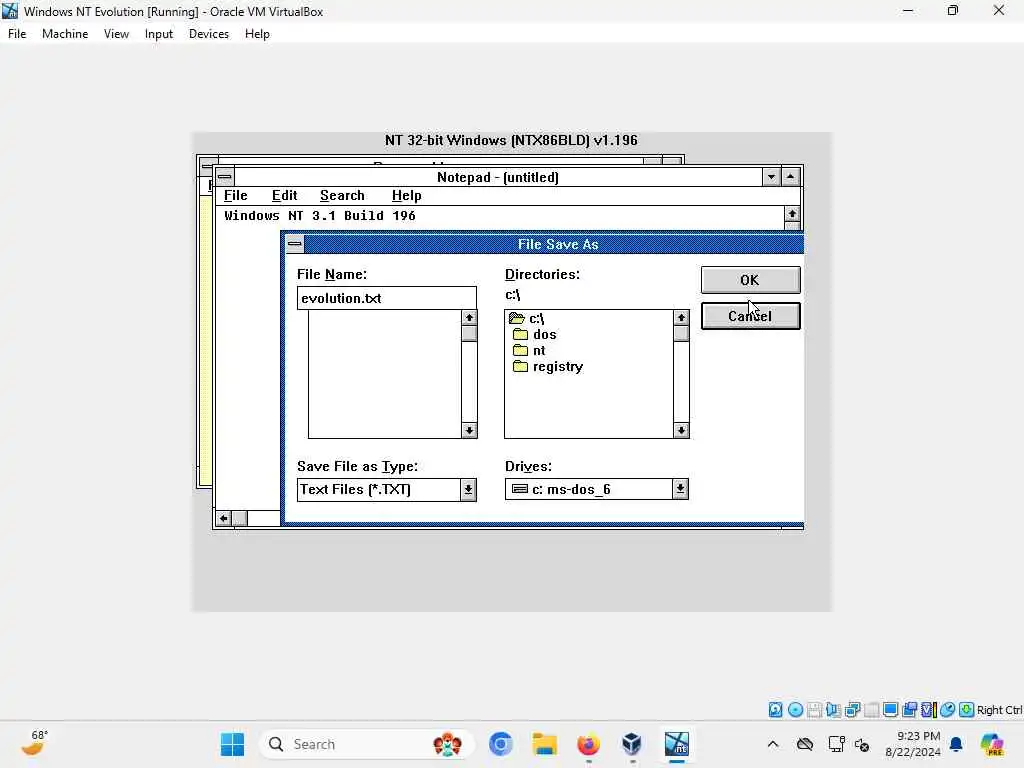Image resolution: width=1024 pixels, height=768 pixels.
Task: Open the weather widget showing 68°
Action: [35, 743]
